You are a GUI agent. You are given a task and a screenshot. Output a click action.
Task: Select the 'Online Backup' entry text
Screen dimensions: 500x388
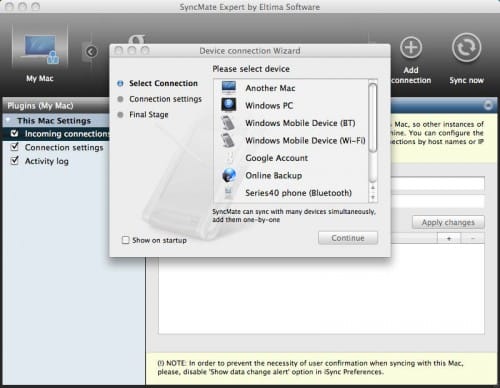tap(274, 175)
